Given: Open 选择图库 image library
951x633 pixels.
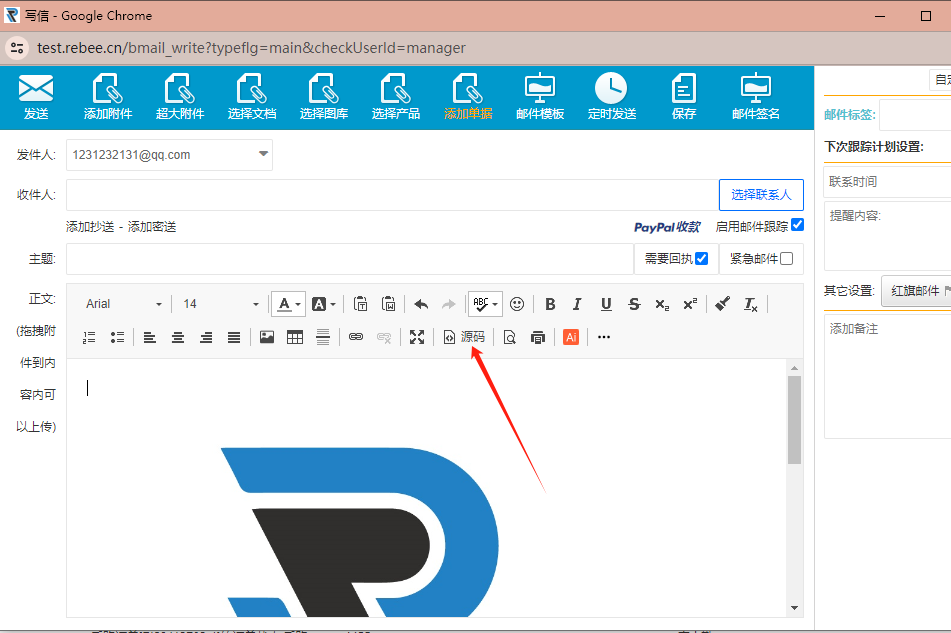Looking at the screenshot, I should 324,96.
